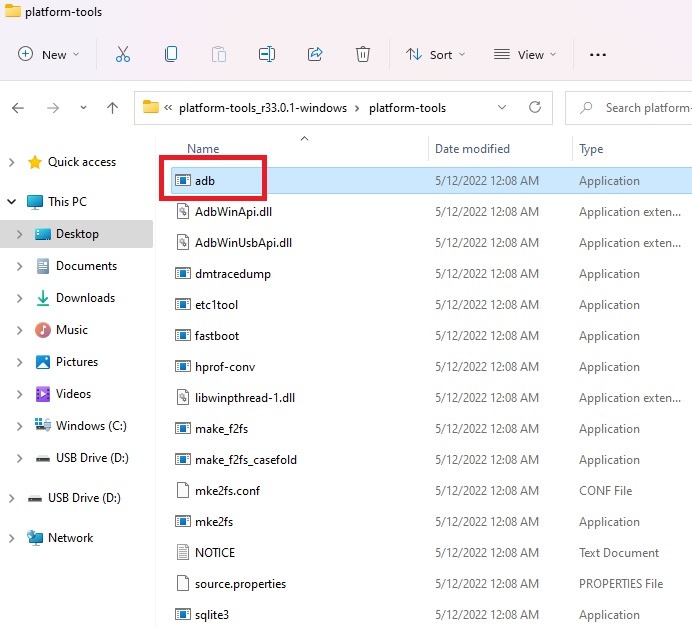Click the Search platform-tools field

click(x=628, y=108)
